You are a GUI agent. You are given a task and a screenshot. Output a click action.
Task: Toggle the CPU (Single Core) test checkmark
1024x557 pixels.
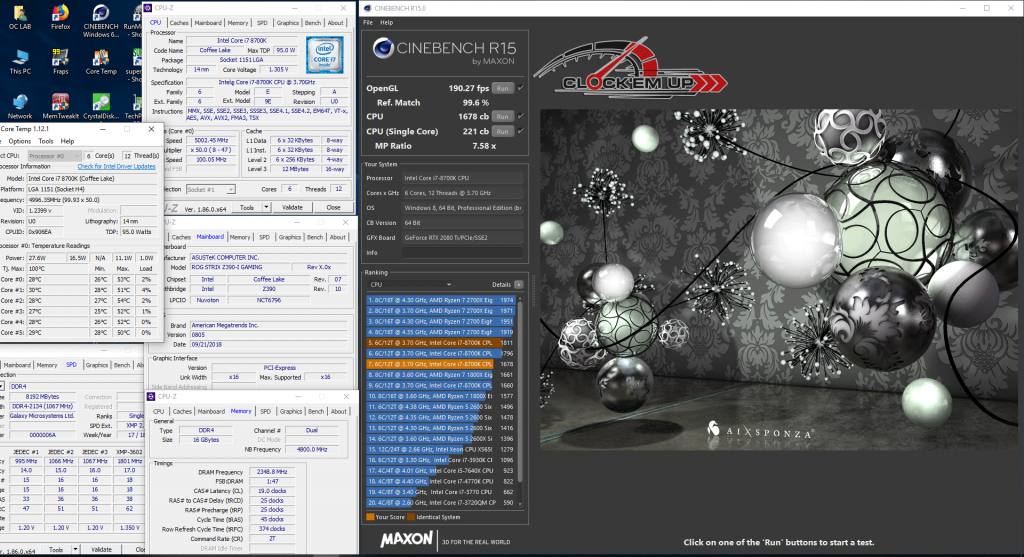click(521, 131)
